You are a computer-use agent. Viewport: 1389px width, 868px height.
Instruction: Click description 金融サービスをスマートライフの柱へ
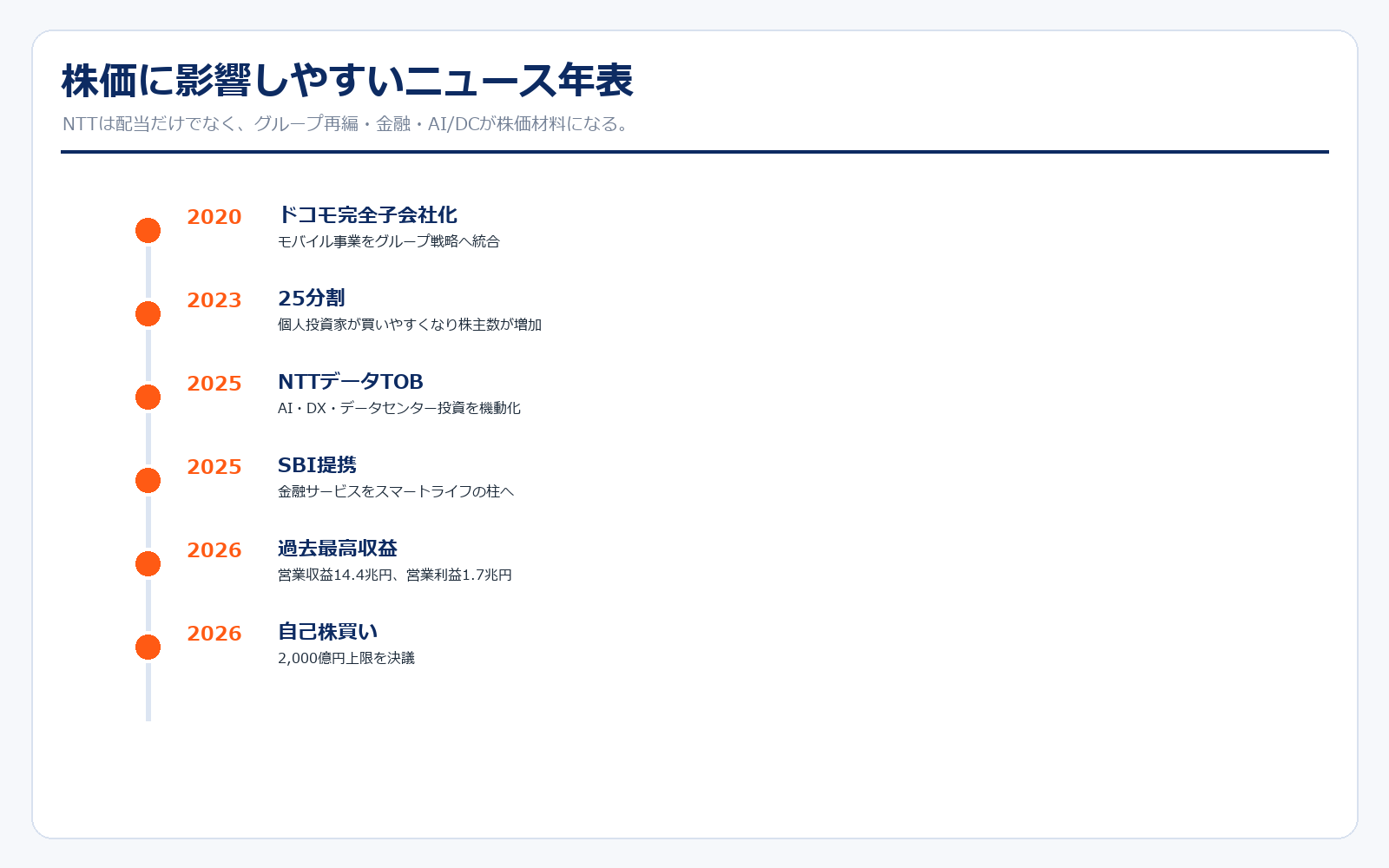[396, 491]
